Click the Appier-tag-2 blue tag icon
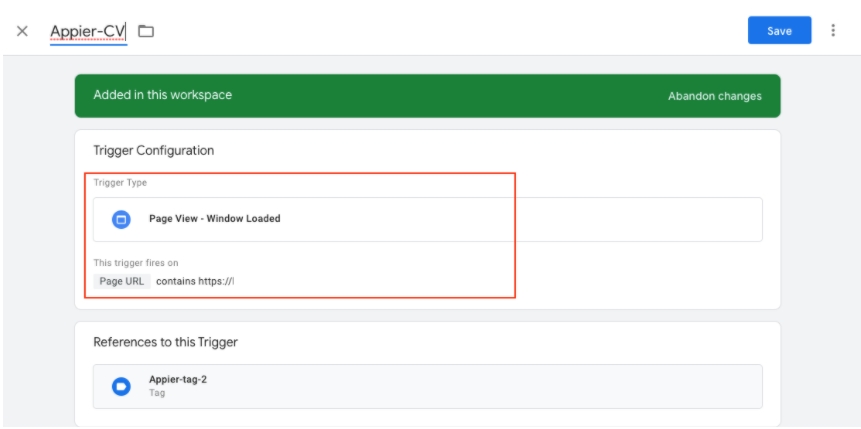This screenshot has height=429, width=861. pyautogui.click(x=121, y=386)
